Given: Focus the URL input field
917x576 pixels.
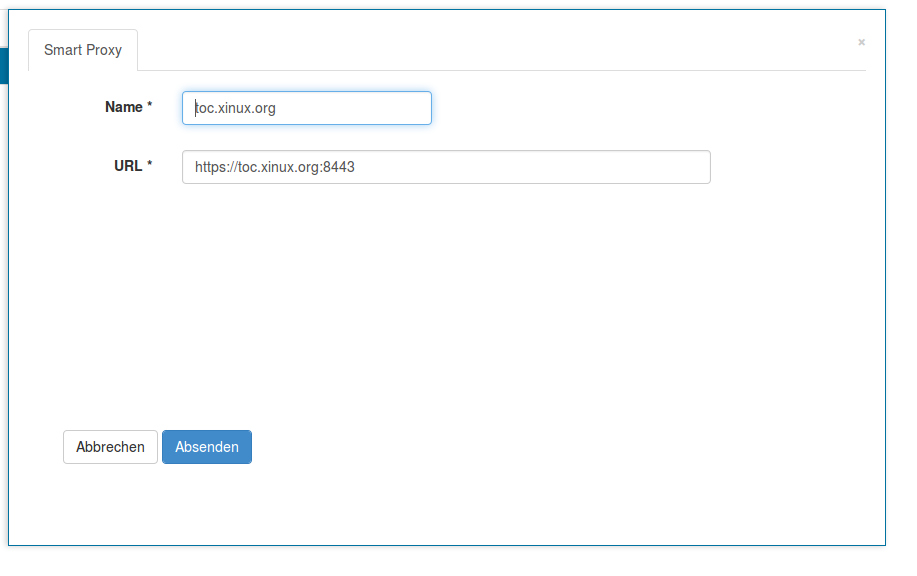Looking at the screenshot, I should coord(446,167).
